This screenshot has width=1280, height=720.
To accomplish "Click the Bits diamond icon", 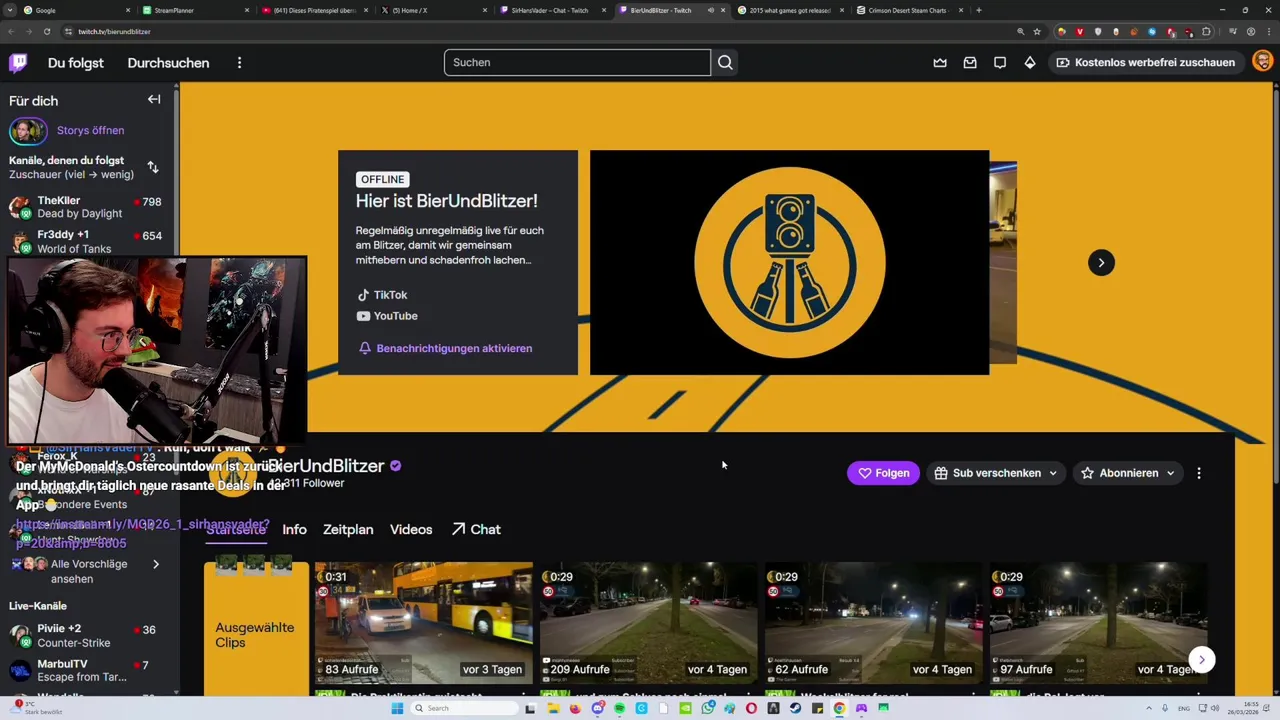I will point(1030,62).
